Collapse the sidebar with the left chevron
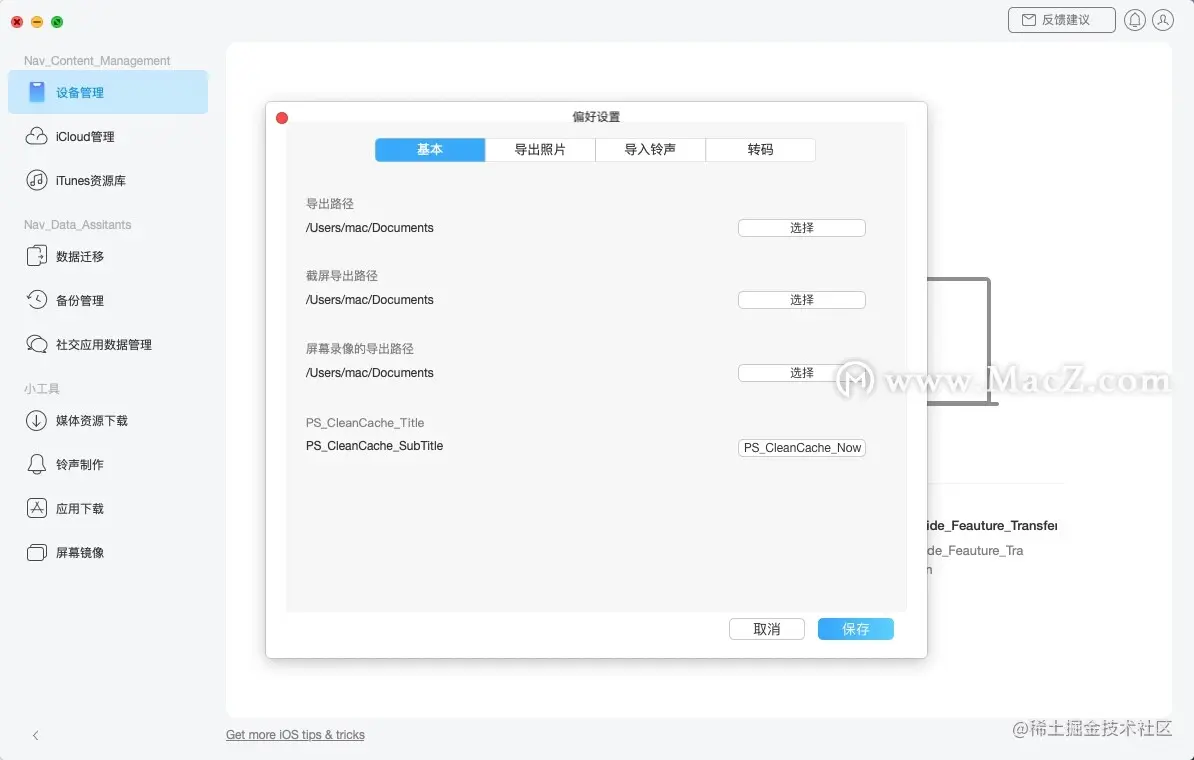Image resolution: width=1194 pixels, height=760 pixels. (36, 735)
